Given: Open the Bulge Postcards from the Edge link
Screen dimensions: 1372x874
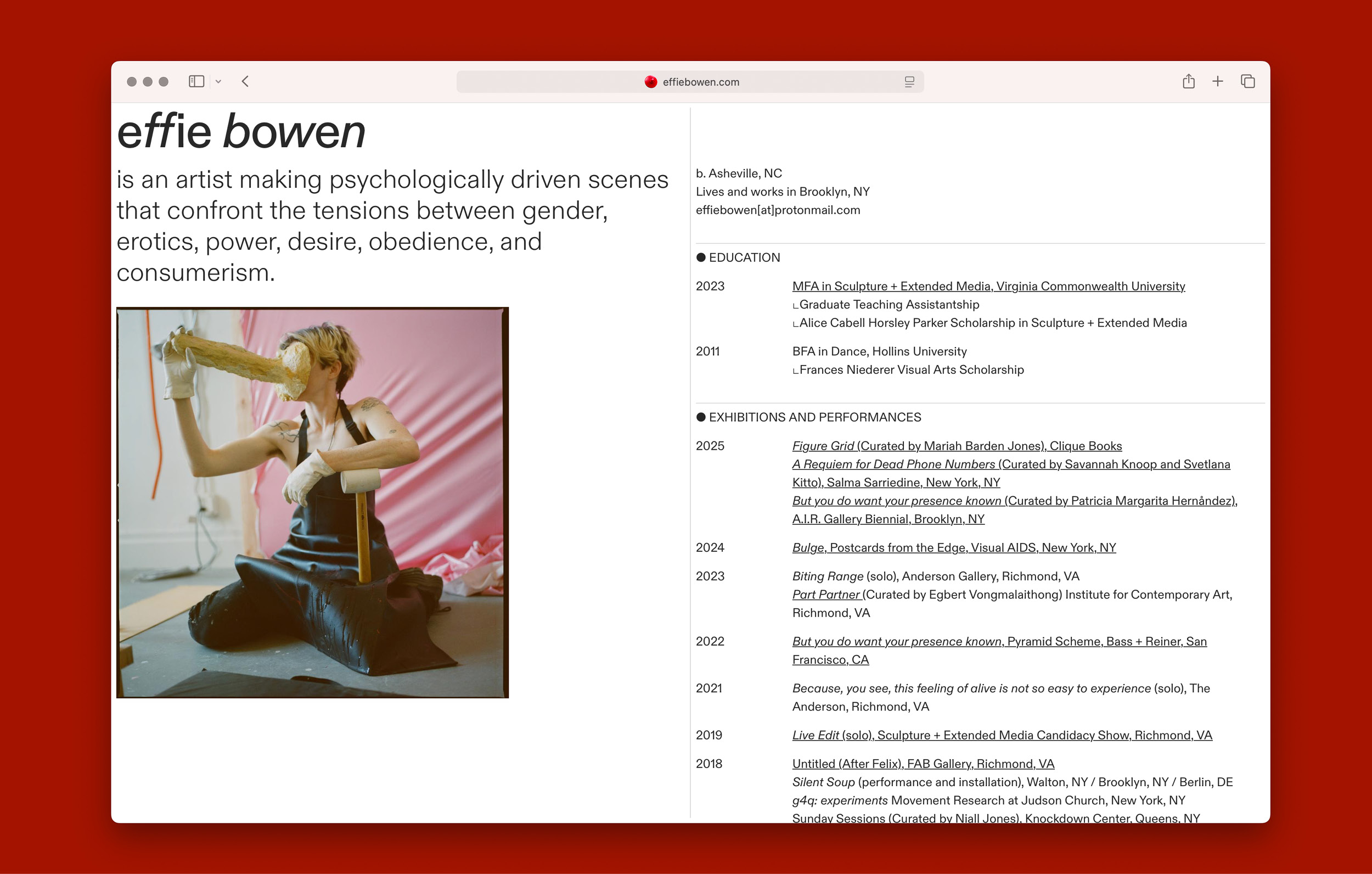Looking at the screenshot, I should (x=953, y=547).
